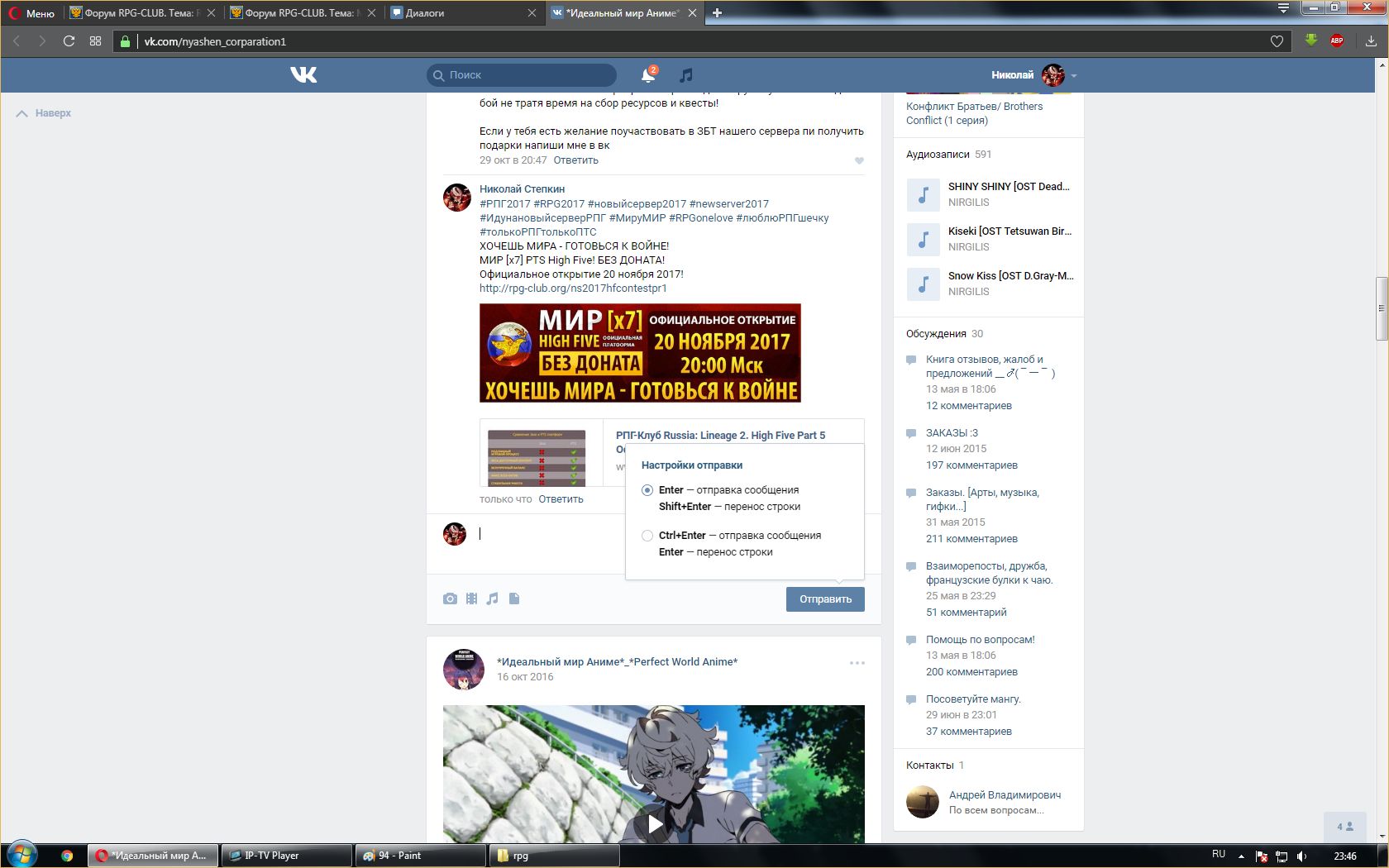Open contact Андрей Владимирович
The image size is (1389, 868).
pyautogui.click(x=1005, y=795)
